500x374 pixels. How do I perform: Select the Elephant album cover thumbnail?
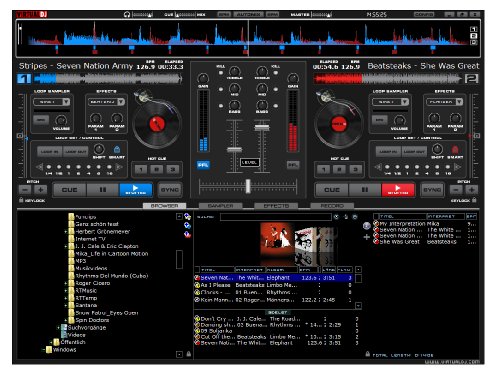click(276, 240)
